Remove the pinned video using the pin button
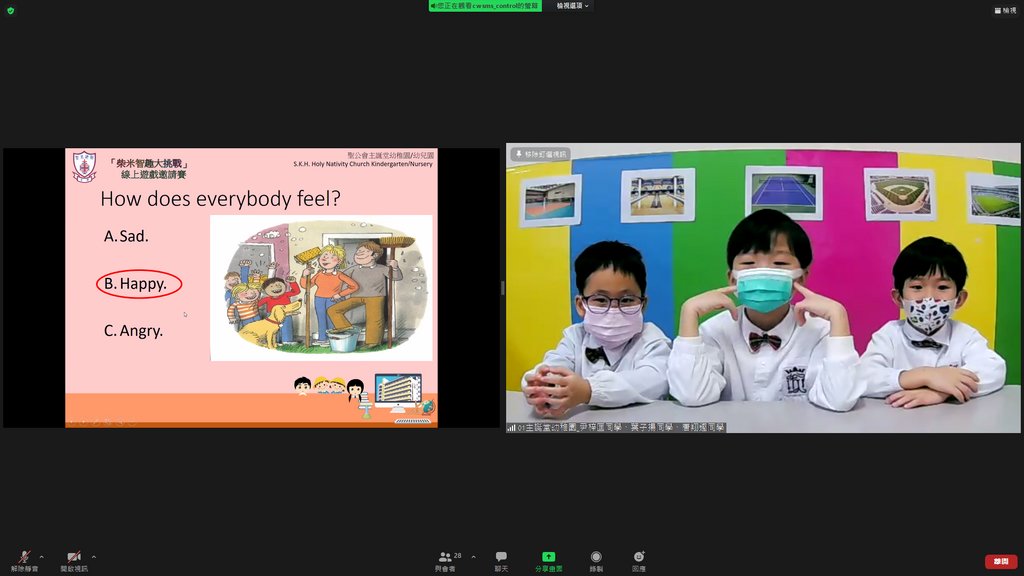This screenshot has height=576, width=1024. (x=540, y=154)
